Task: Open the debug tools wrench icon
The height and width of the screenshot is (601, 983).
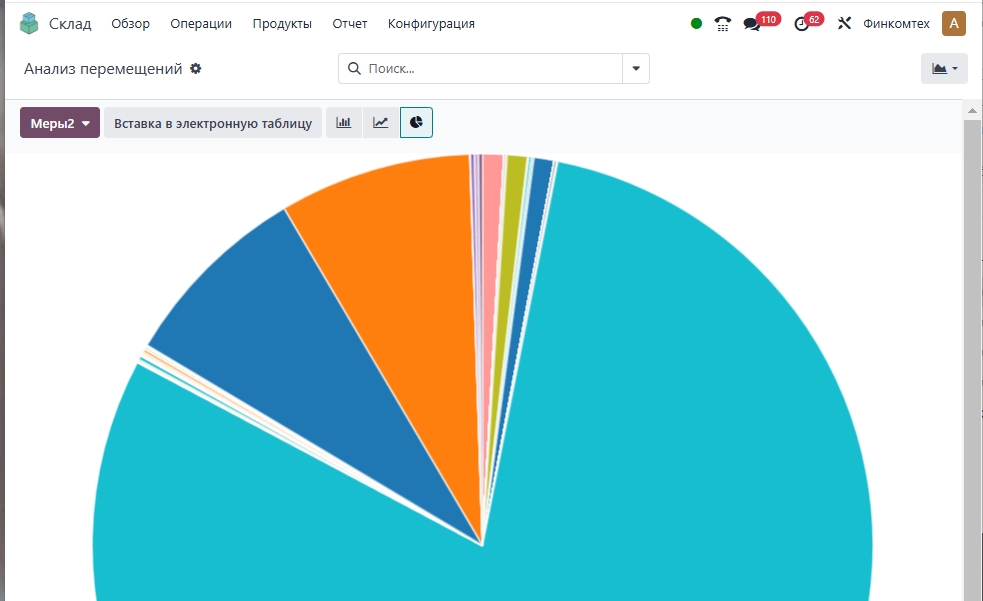Action: tap(844, 24)
